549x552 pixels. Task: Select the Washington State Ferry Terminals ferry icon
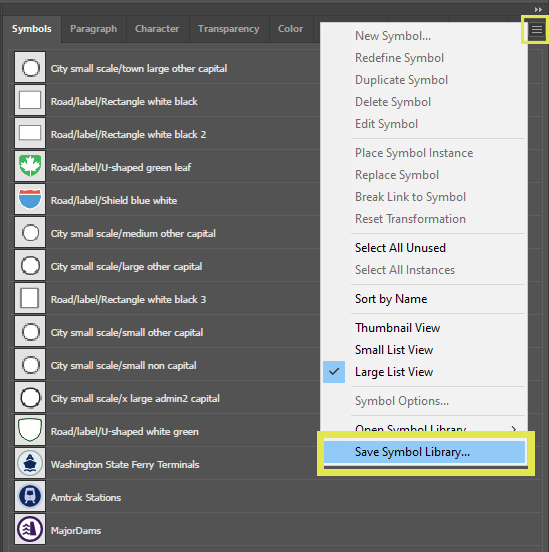click(30, 463)
